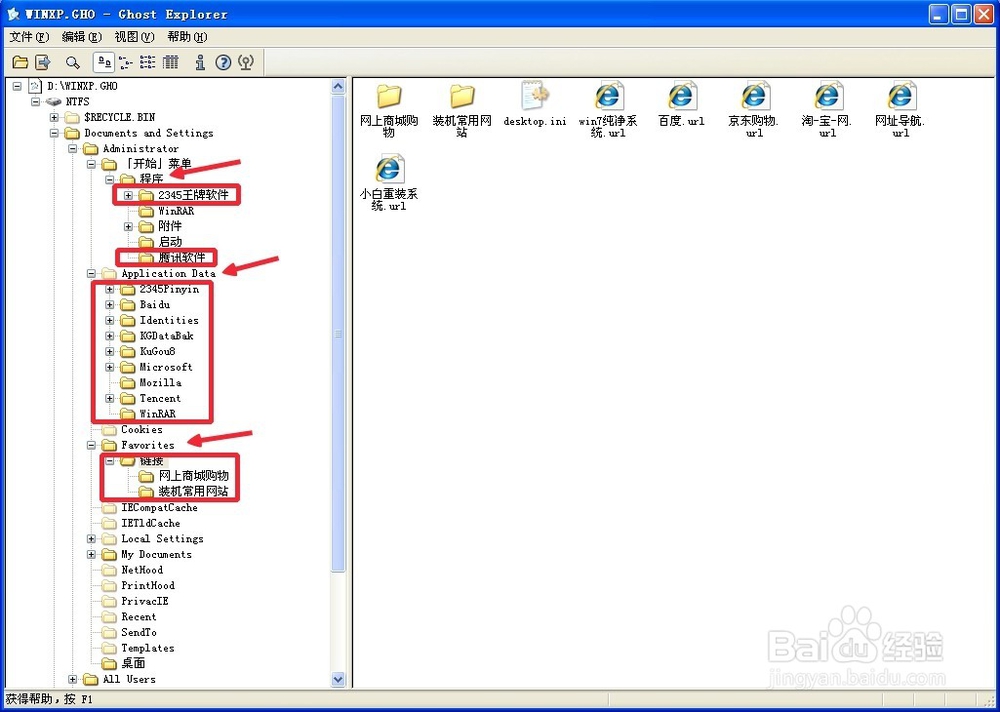Select the IECompatCache folder in tree
This screenshot has height=712, width=1000.
[159, 508]
